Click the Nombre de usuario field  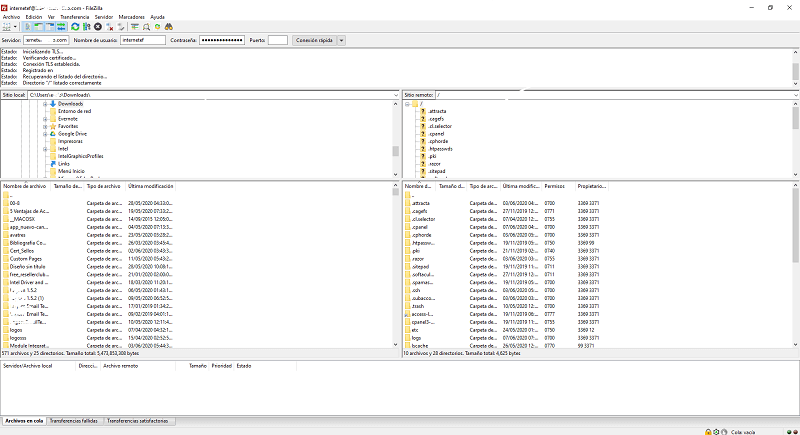tap(143, 40)
